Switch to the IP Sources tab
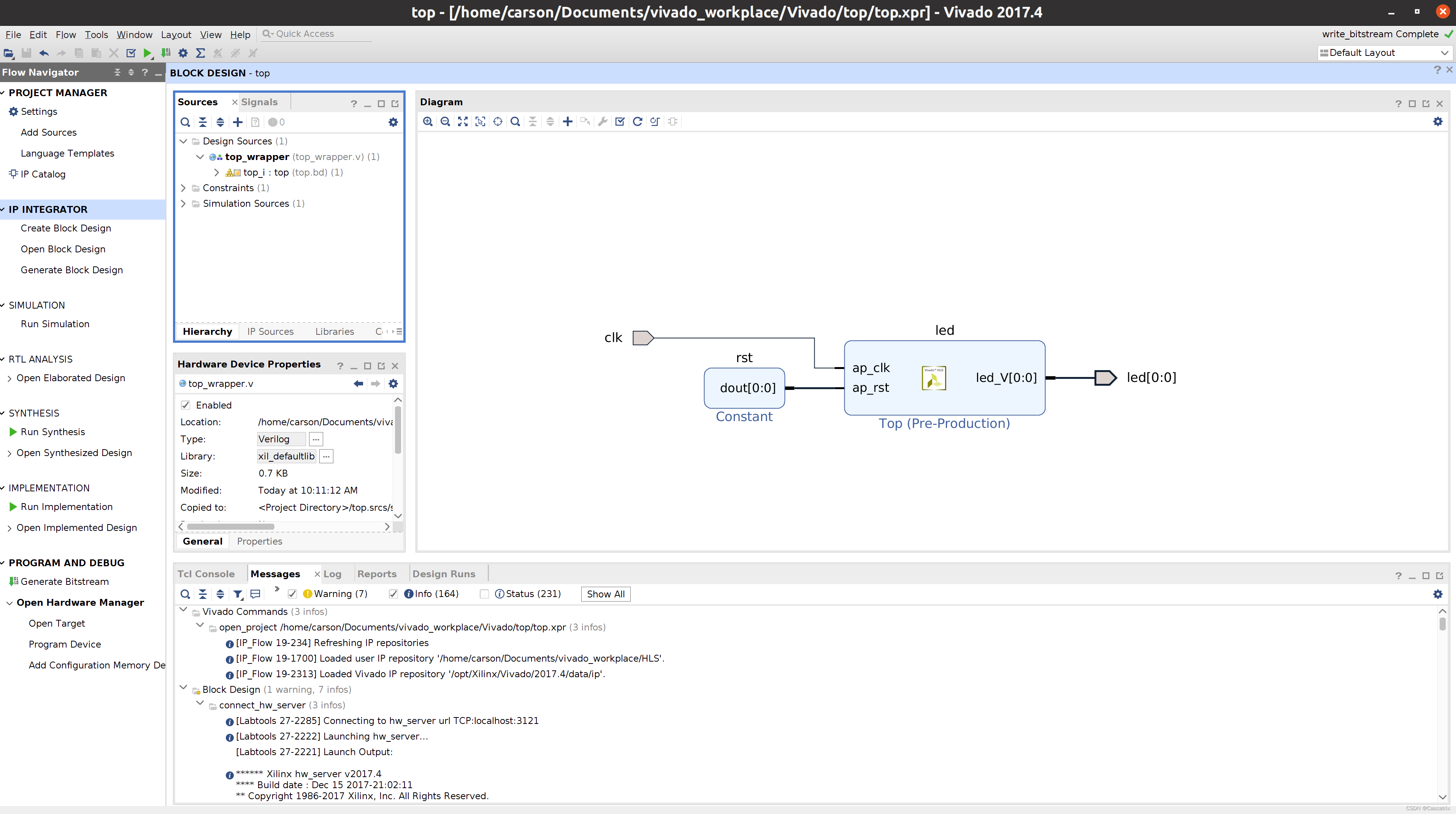The width and height of the screenshot is (1456, 814). pyautogui.click(x=271, y=332)
